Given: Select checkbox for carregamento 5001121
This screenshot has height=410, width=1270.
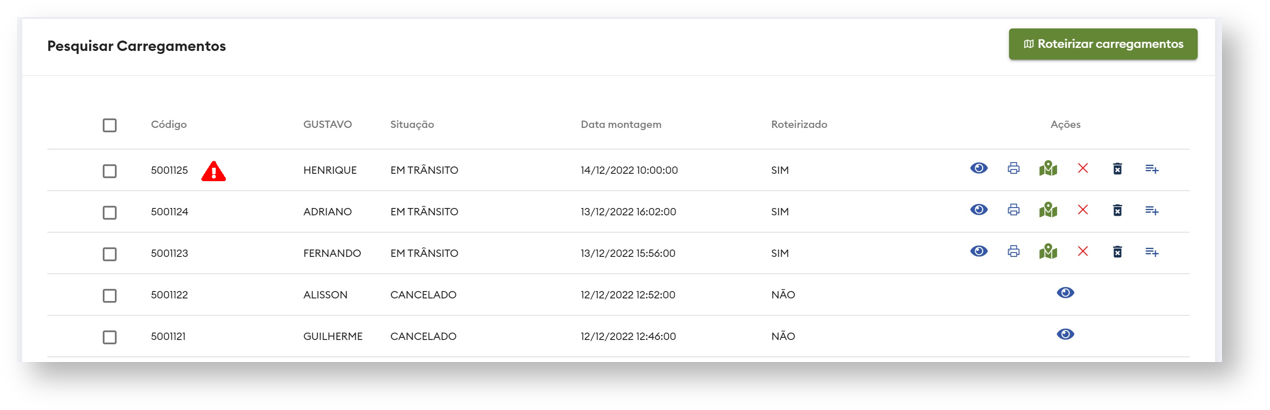Looking at the screenshot, I should tap(110, 337).
